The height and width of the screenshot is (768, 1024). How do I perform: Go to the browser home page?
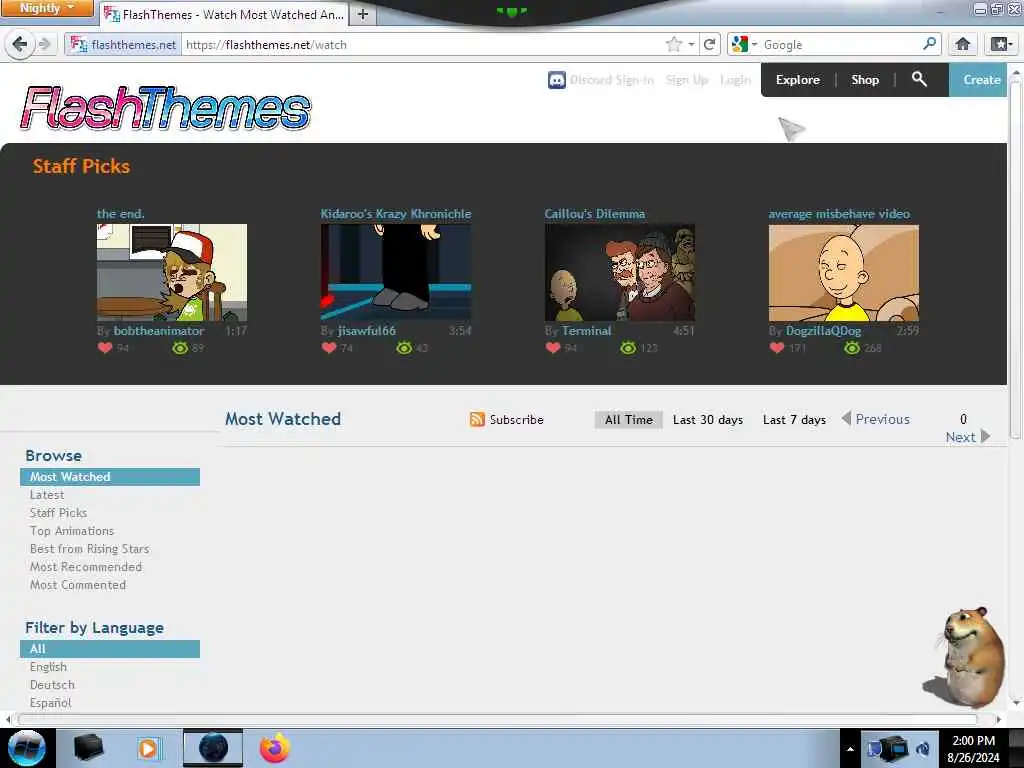963,44
